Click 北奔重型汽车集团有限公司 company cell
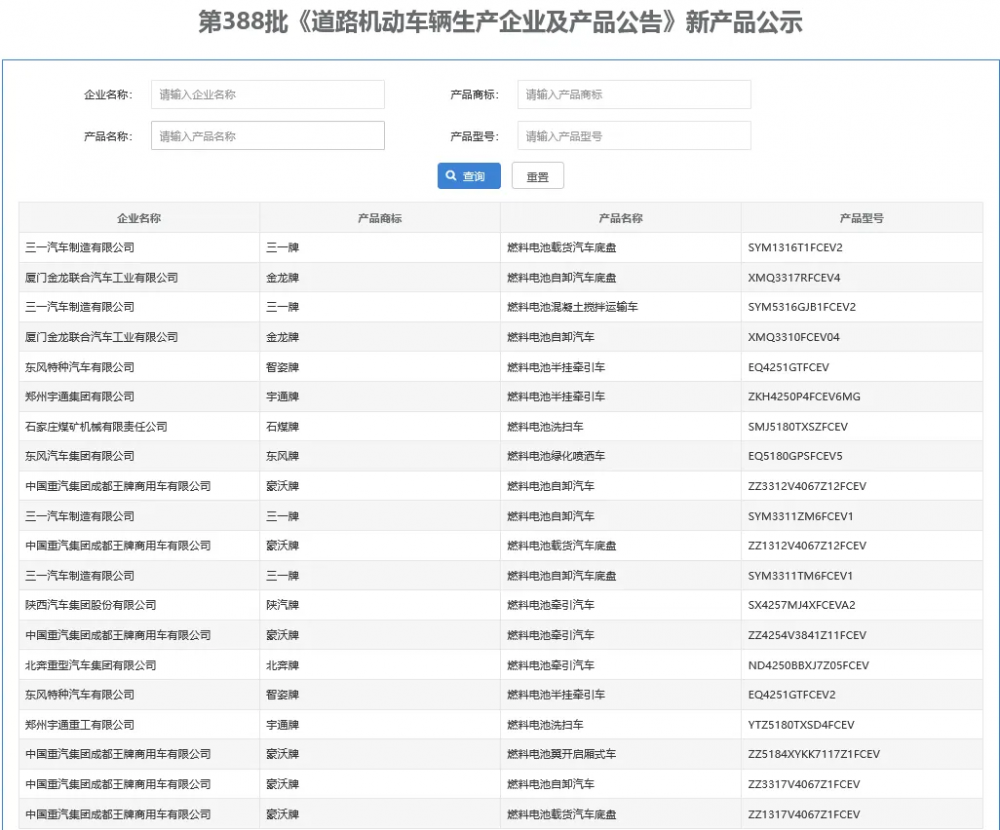Screen dimensions: 1000x830 coord(139,665)
